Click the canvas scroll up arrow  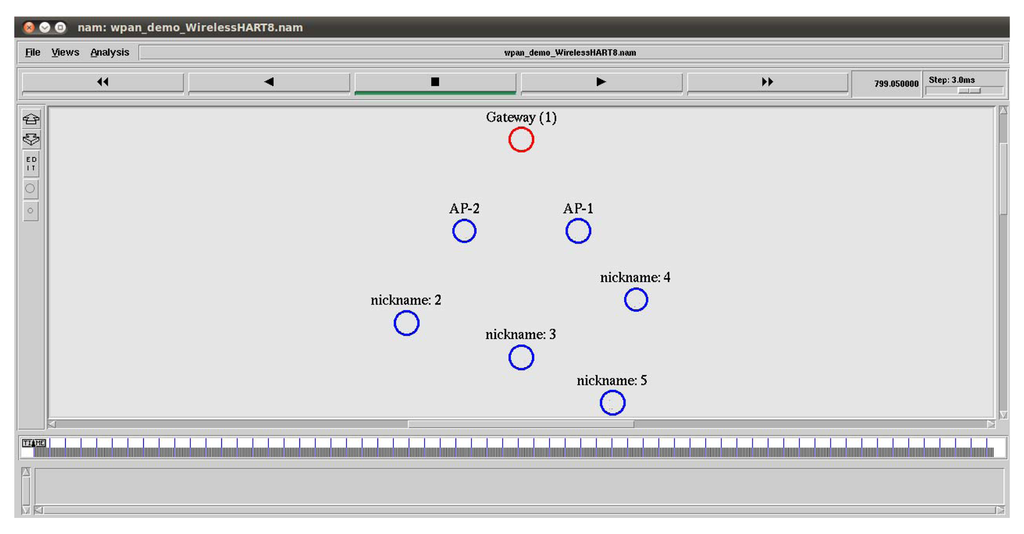coord(1004,110)
